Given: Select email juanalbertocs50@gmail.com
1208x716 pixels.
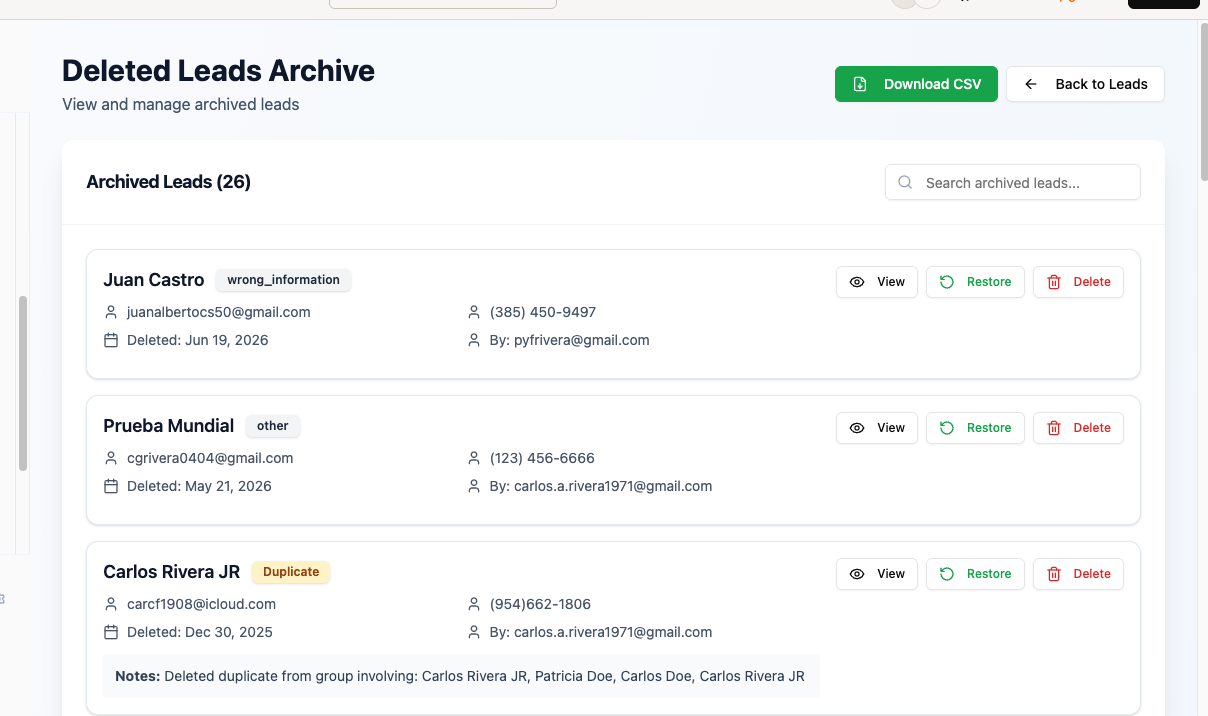Looking at the screenshot, I should pyautogui.click(x=219, y=312).
